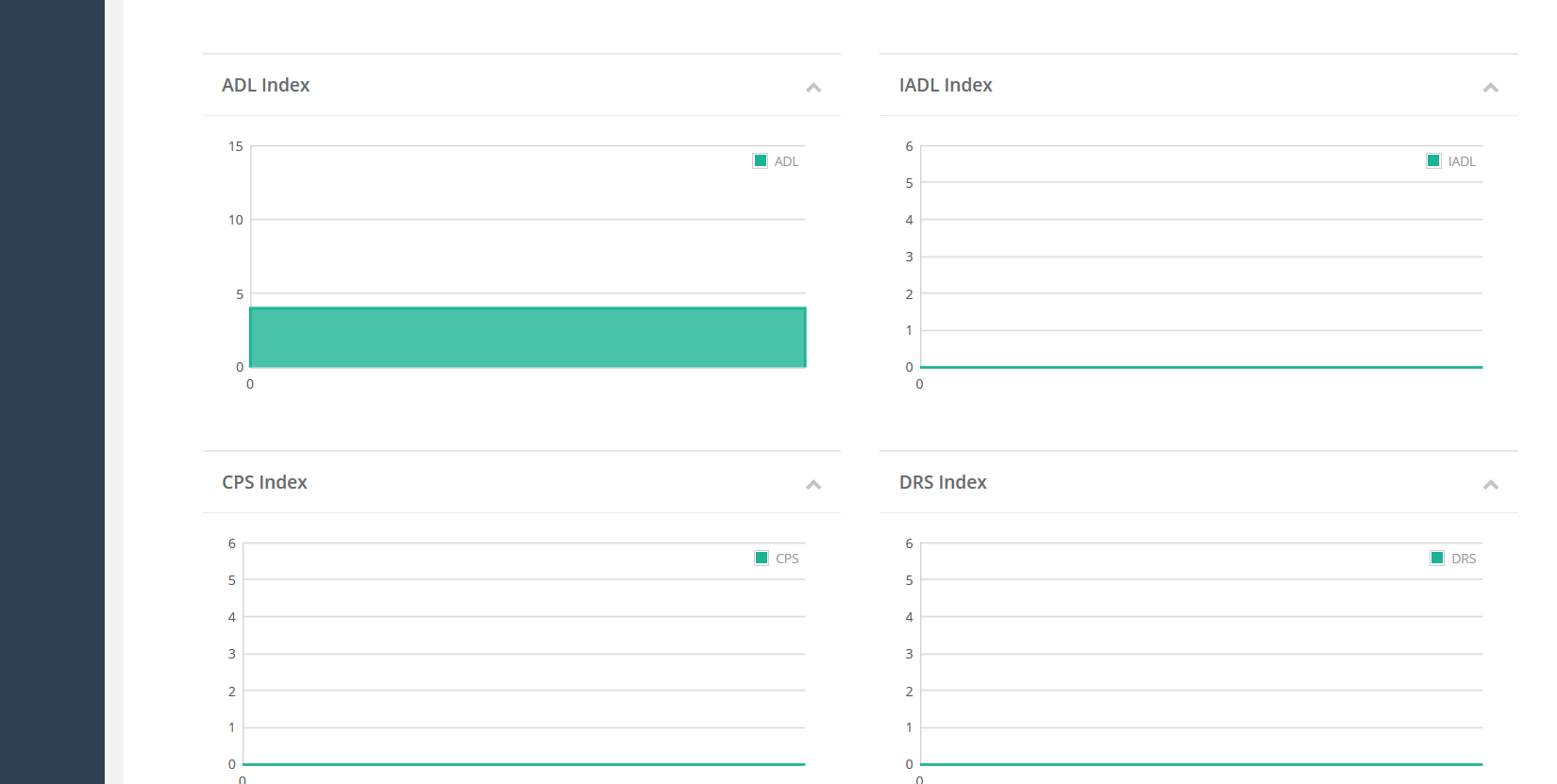Click the DRS chart plot area
The width and height of the screenshot is (1557, 784).
(x=1201, y=654)
